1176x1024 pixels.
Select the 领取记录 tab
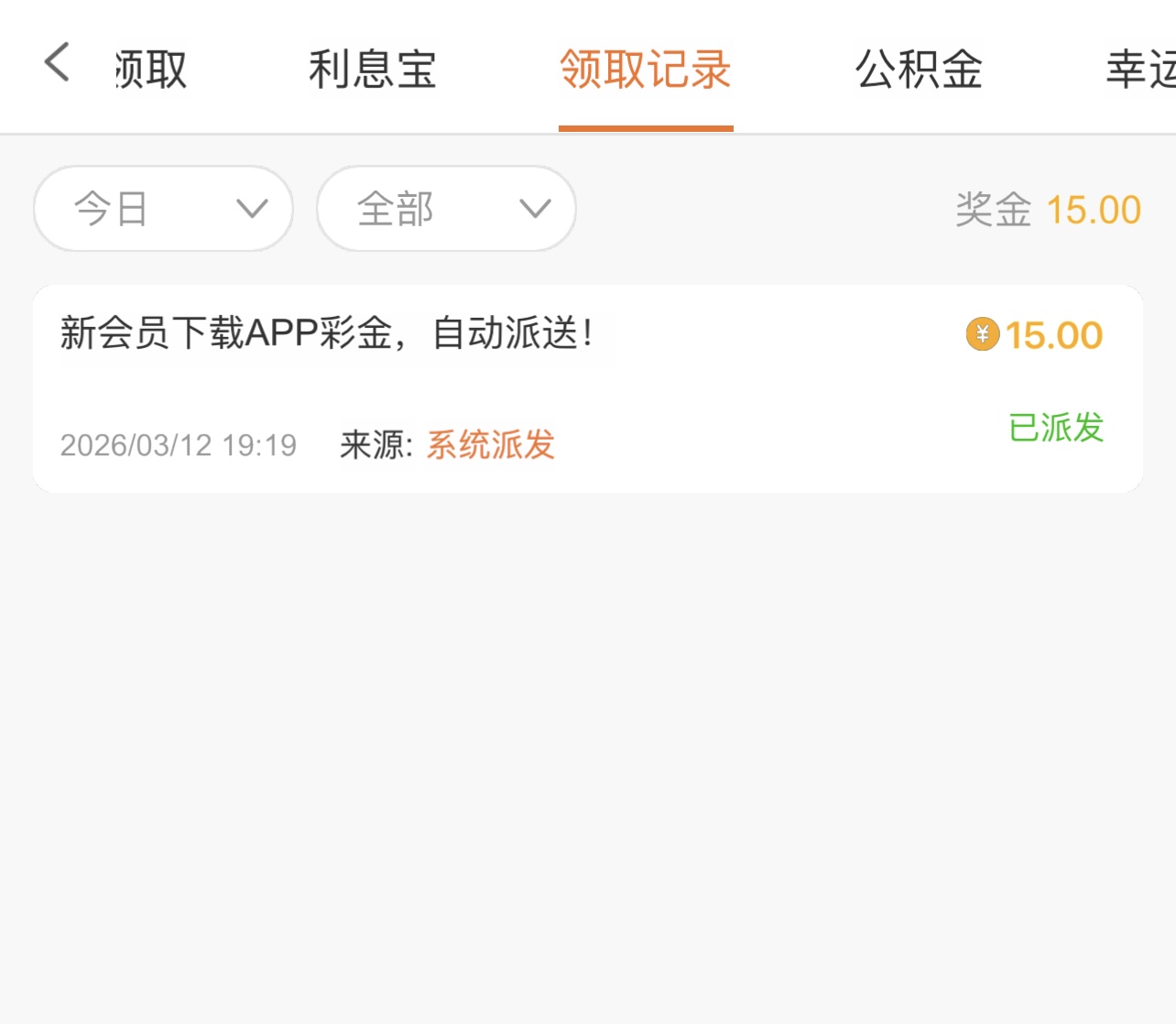pyautogui.click(x=646, y=70)
